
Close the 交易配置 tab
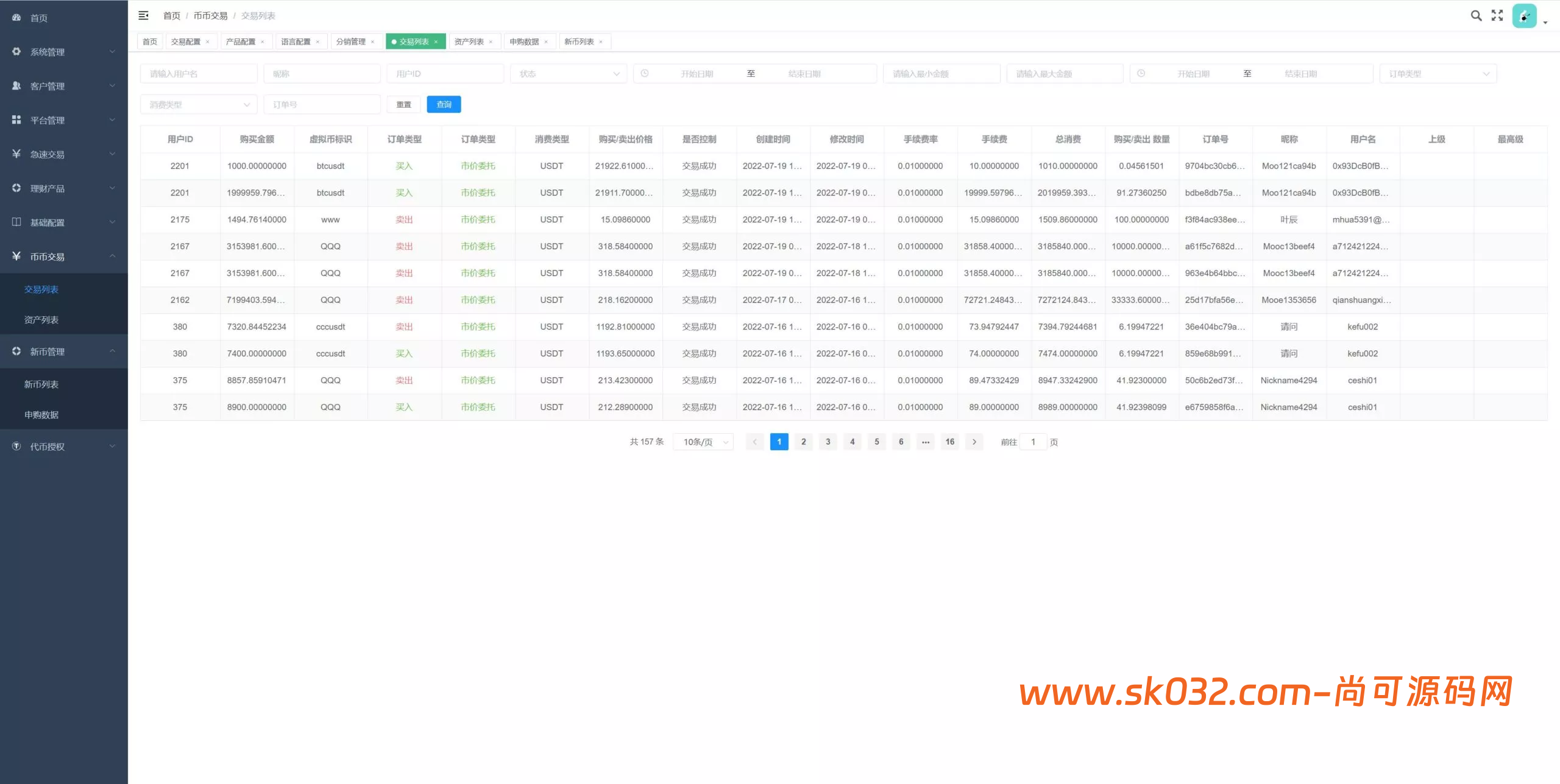(x=208, y=42)
